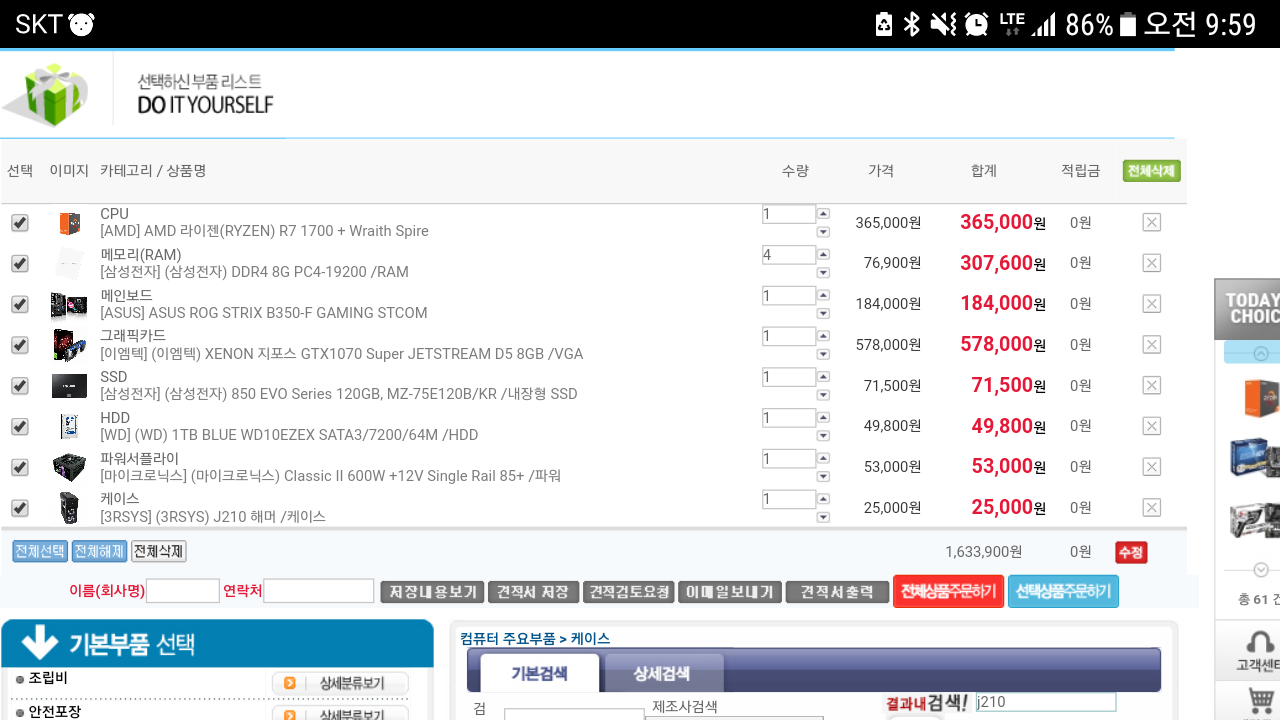Open the Samsung 850 EVO SSD thumbnail
Screen dimensions: 1280x720
tap(69, 386)
